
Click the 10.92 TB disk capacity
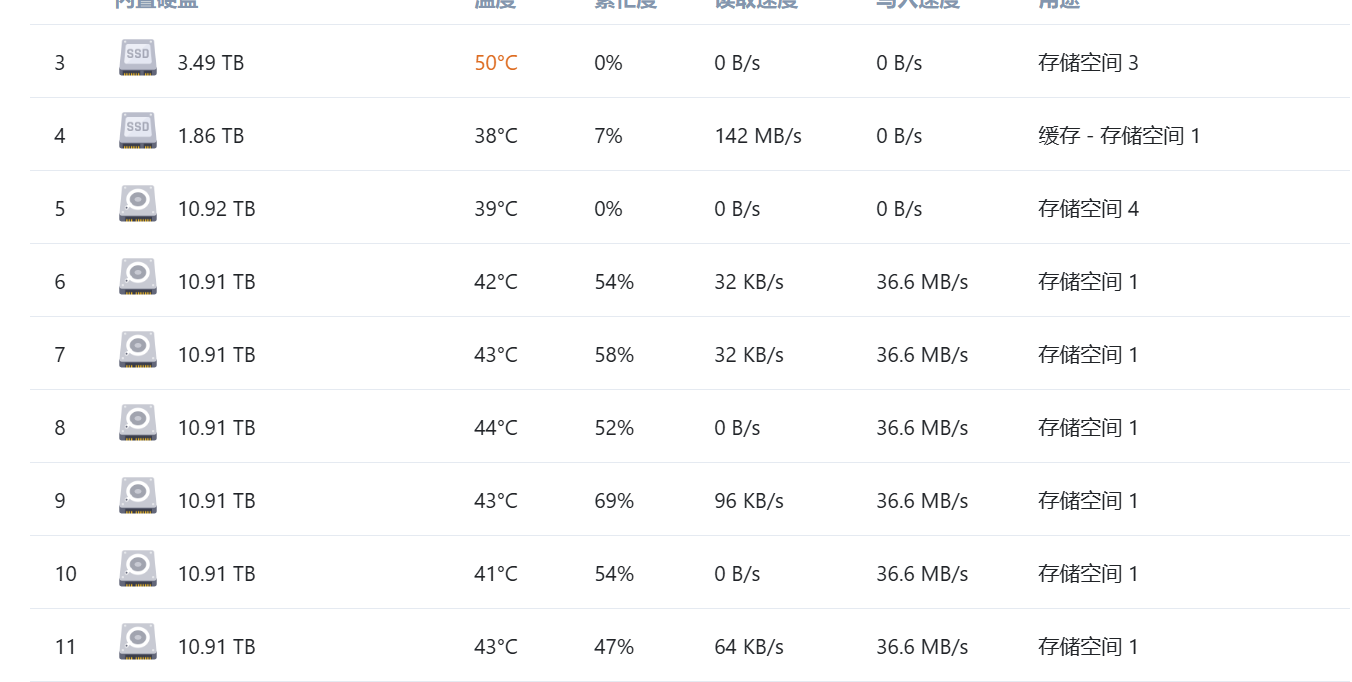[x=216, y=209]
